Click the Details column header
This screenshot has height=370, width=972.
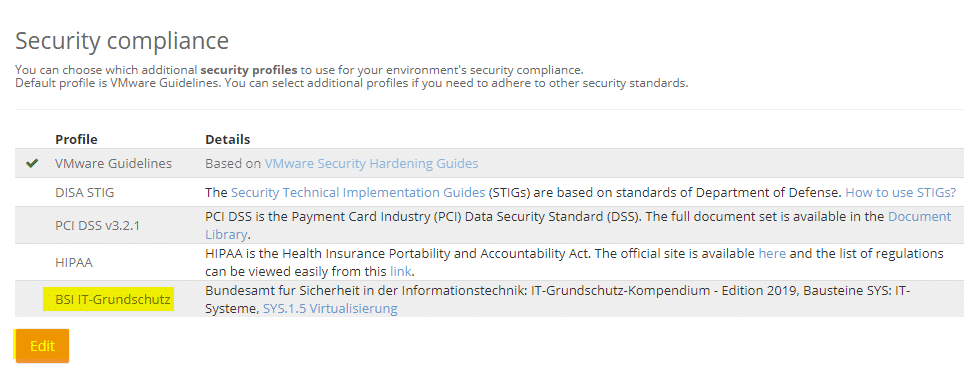pyautogui.click(x=228, y=139)
